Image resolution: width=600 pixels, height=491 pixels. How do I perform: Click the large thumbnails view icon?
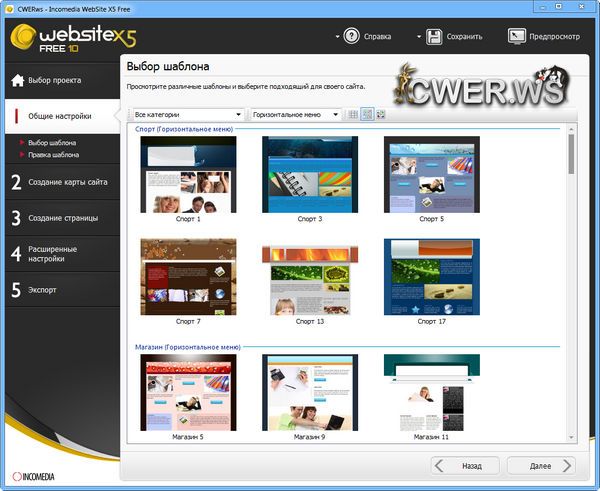pyautogui.click(x=381, y=114)
